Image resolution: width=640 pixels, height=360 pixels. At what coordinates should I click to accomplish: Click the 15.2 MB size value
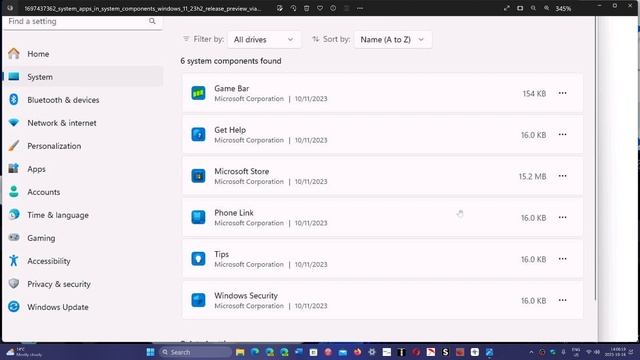532,176
